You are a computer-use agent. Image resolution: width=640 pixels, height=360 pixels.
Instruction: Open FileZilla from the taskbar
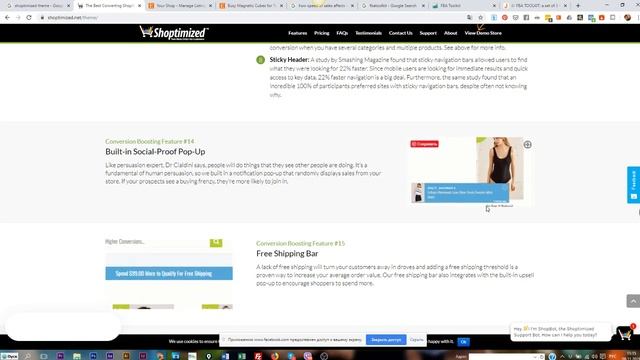coord(258,356)
